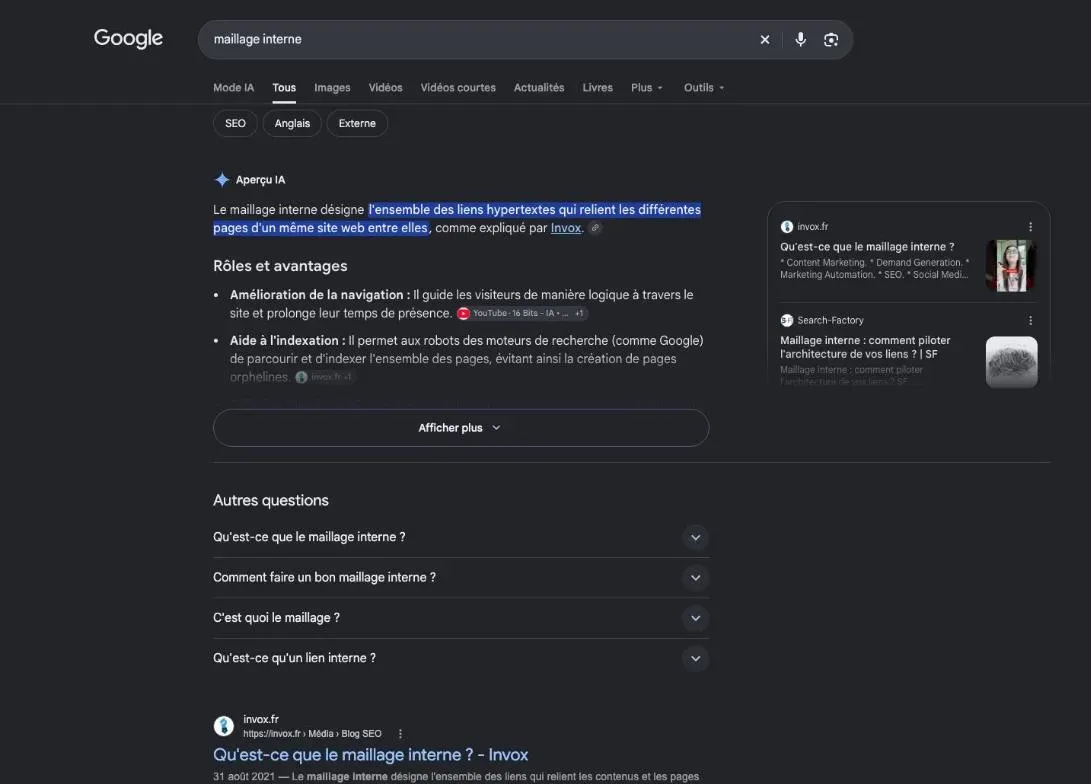This screenshot has width=1091, height=784.
Task: Click into the search box 'maillage interne'
Action: [x=480, y=40]
